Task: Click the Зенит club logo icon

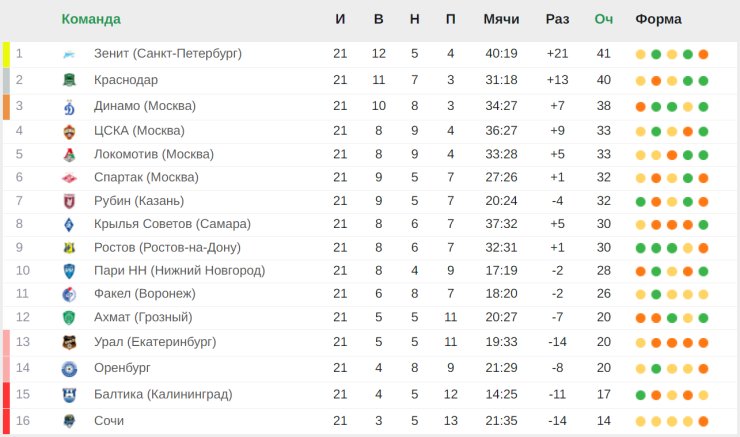Action: pyautogui.click(x=69, y=54)
